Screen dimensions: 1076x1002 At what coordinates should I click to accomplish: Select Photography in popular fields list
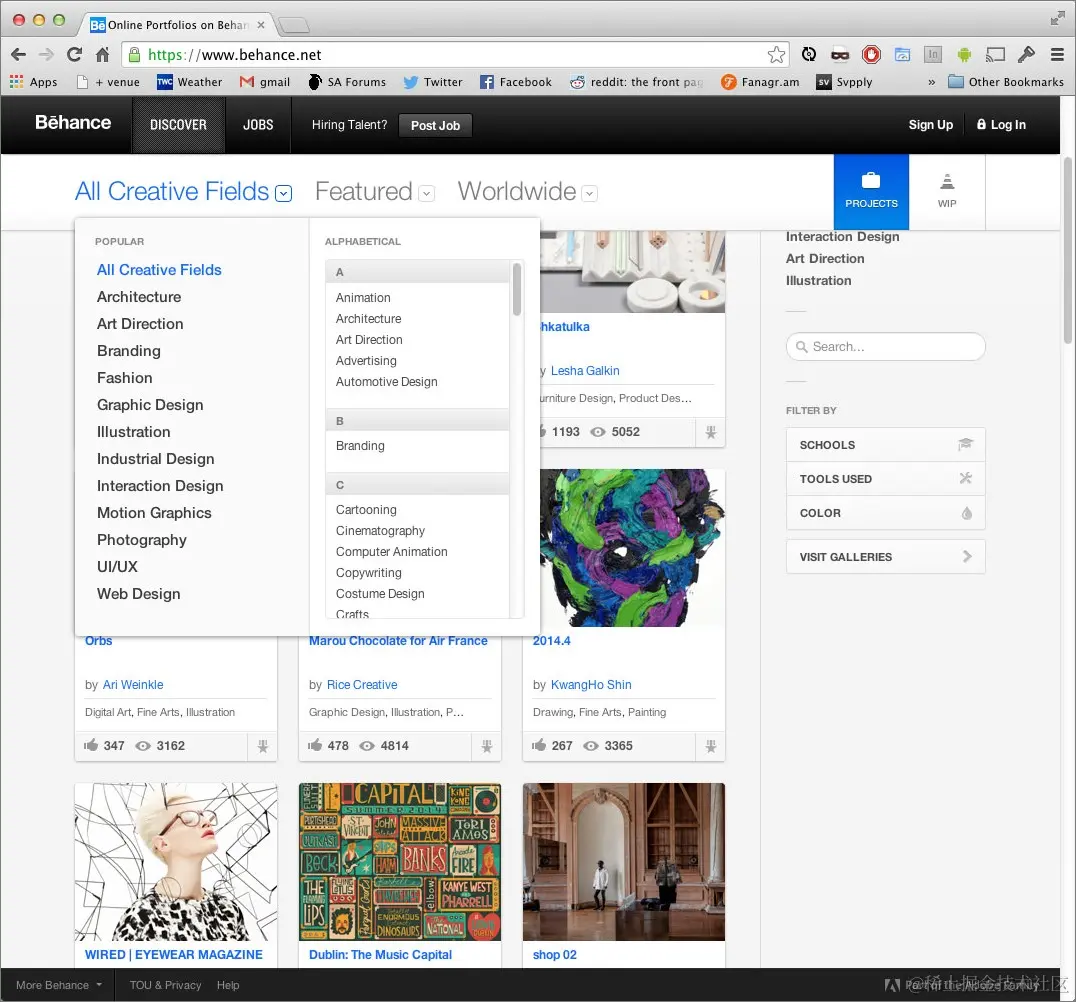141,540
